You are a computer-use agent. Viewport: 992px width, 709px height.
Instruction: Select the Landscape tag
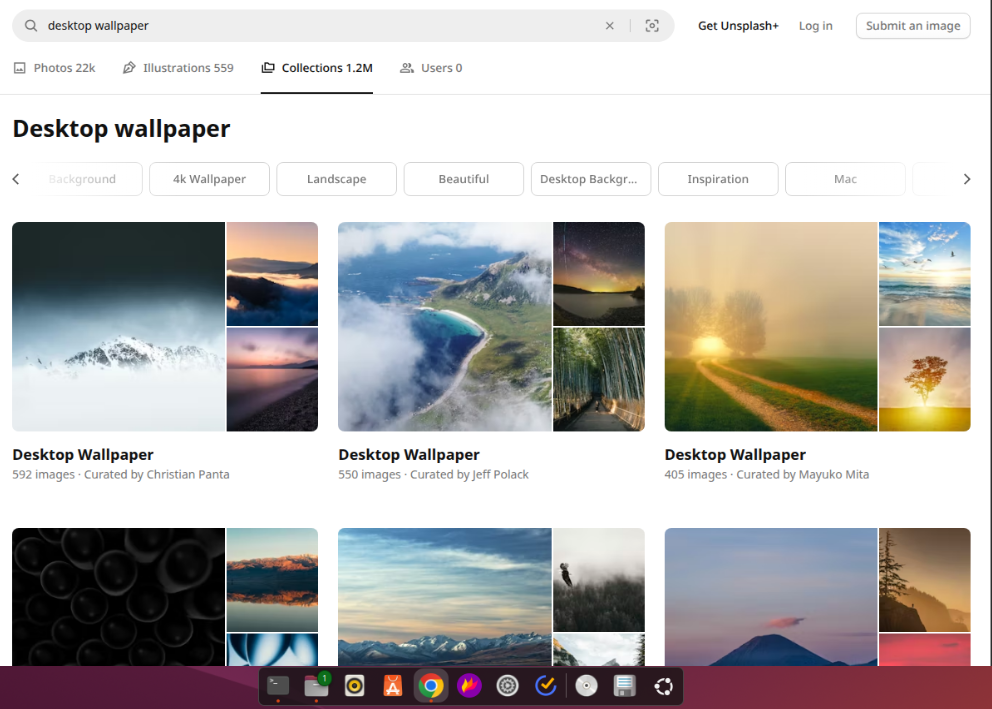(337, 179)
